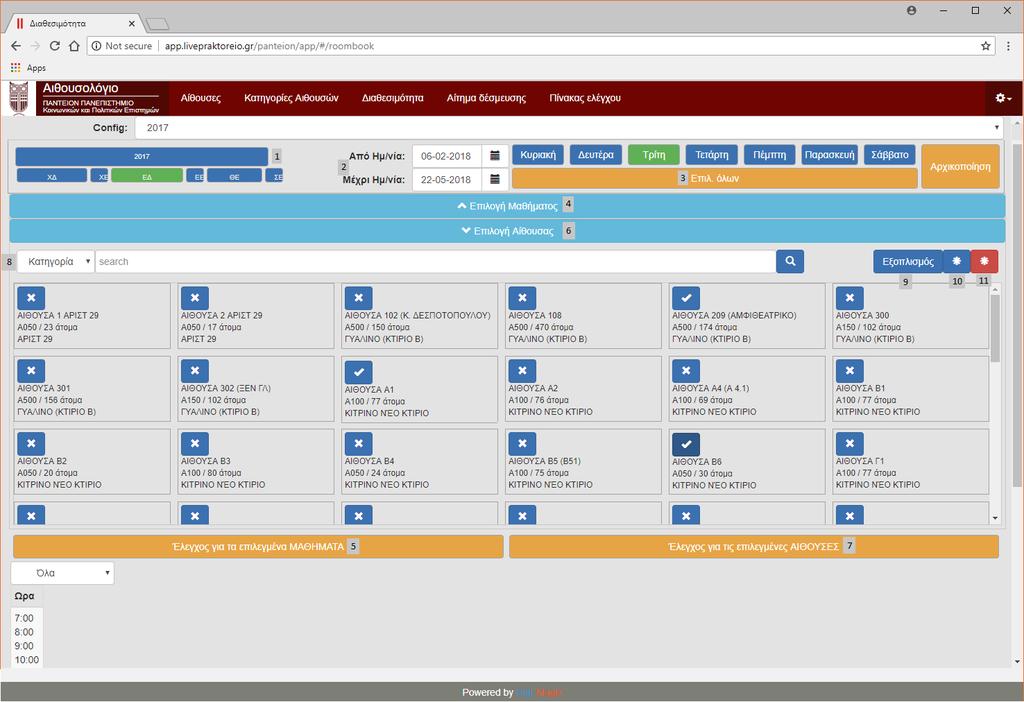The height and width of the screenshot is (702, 1024).
Task: Toggle the Σάββατο day button
Action: [889, 155]
